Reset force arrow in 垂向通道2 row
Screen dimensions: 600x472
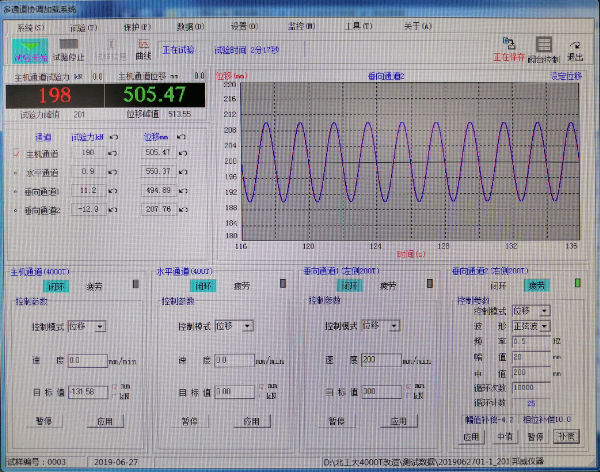click(112, 209)
